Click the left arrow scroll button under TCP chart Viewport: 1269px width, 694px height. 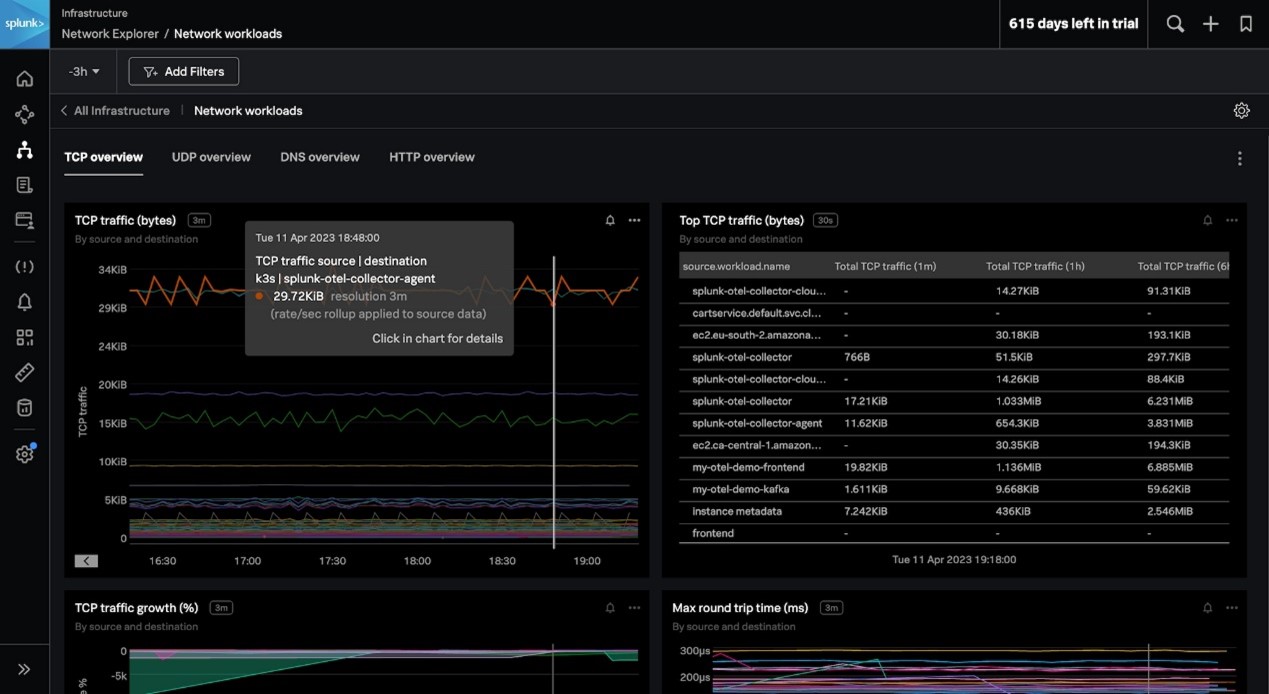click(86, 561)
